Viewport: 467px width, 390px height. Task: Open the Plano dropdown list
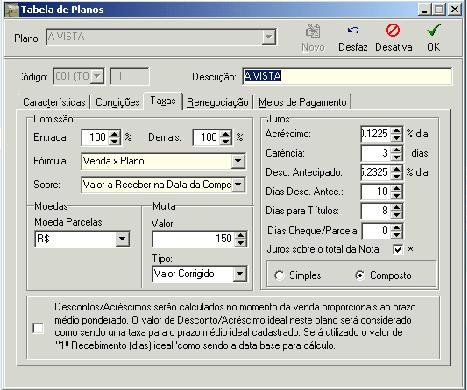268,37
